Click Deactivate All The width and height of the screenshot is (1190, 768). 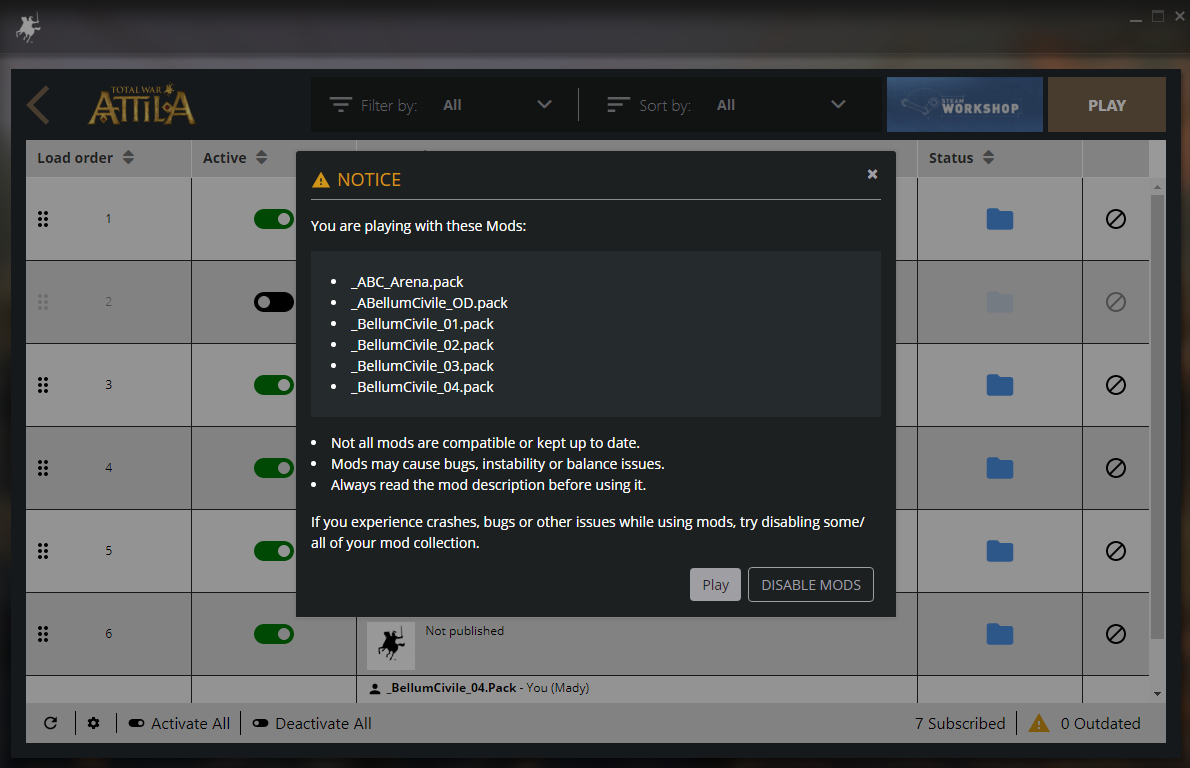(312, 723)
